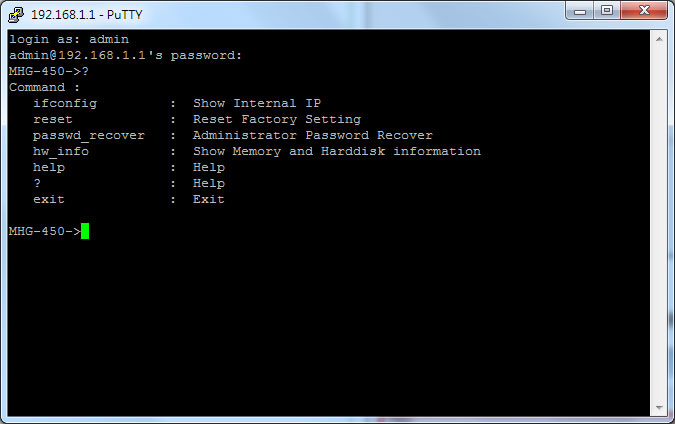
Task: Minimize the PuTTY window
Action: click(x=579, y=11)
